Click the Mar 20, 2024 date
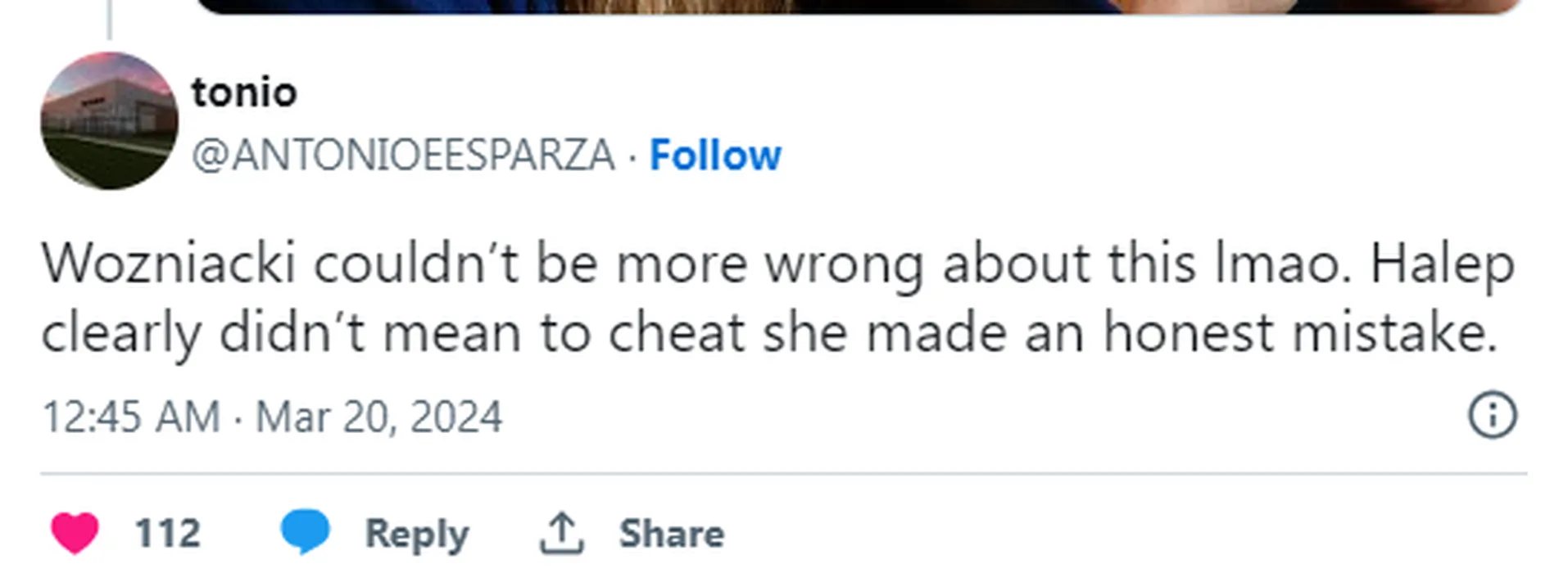 (x=378, y=417)
